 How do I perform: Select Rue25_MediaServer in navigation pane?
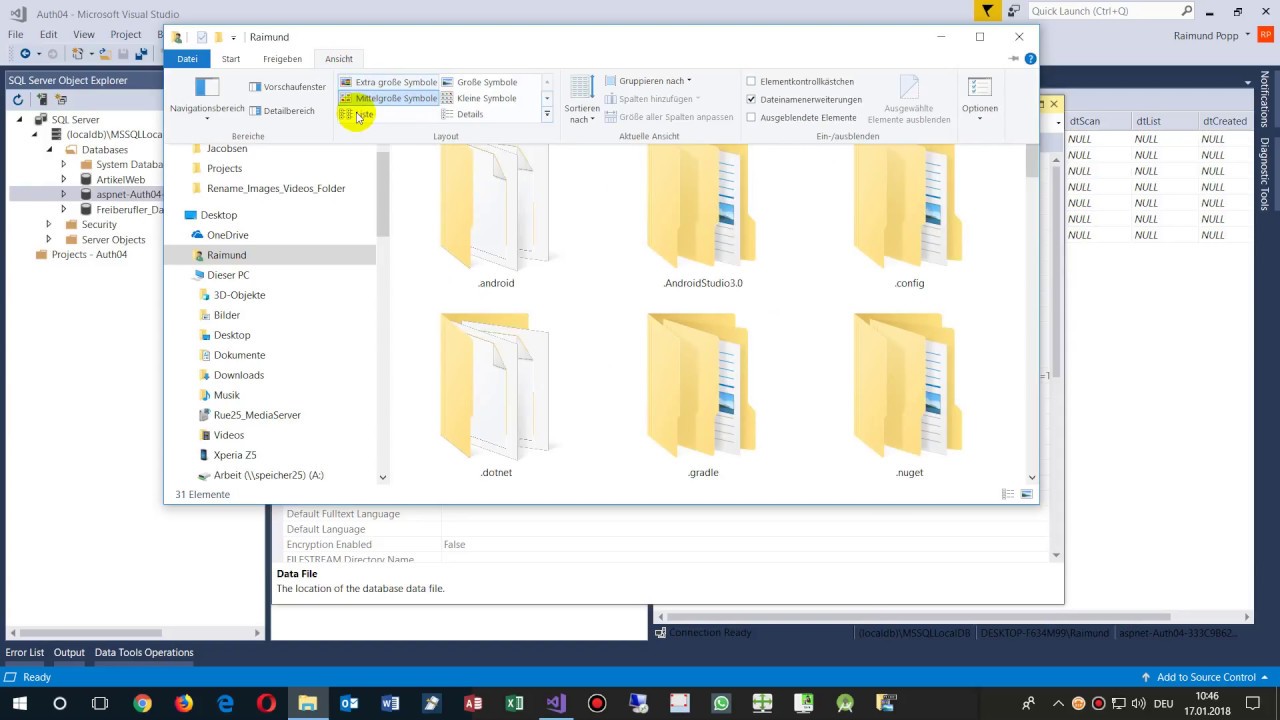point(257,415)
